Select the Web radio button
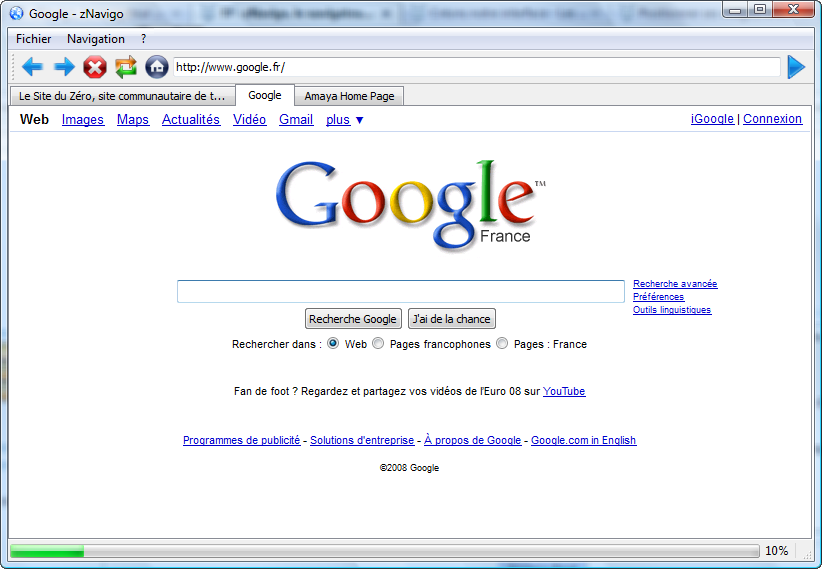Viewport: 822px width, 569px height. [x=333, y=343]
